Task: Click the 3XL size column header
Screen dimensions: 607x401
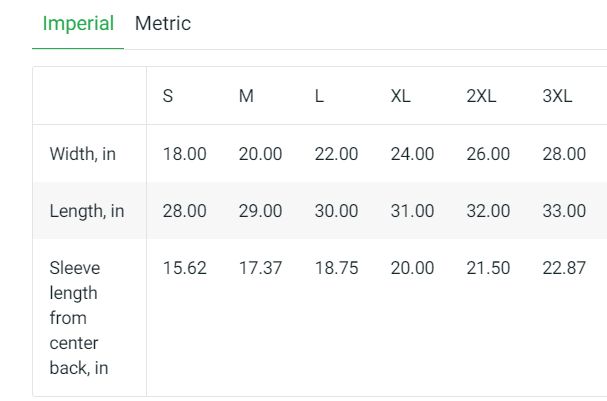Action: (x=557, y=97)
